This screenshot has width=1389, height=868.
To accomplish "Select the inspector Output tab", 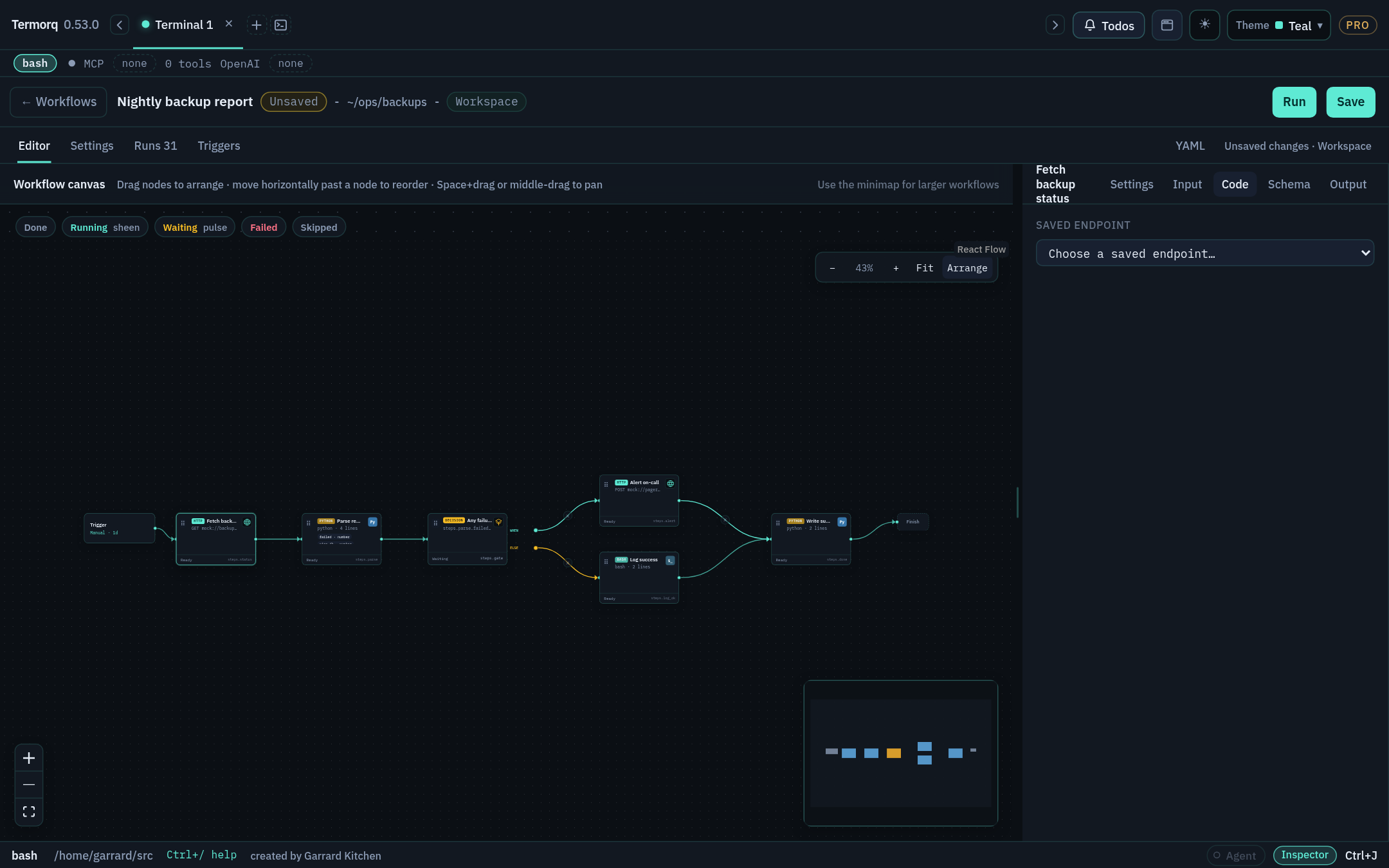I will pyautogui.click(x=1348, y=185).
